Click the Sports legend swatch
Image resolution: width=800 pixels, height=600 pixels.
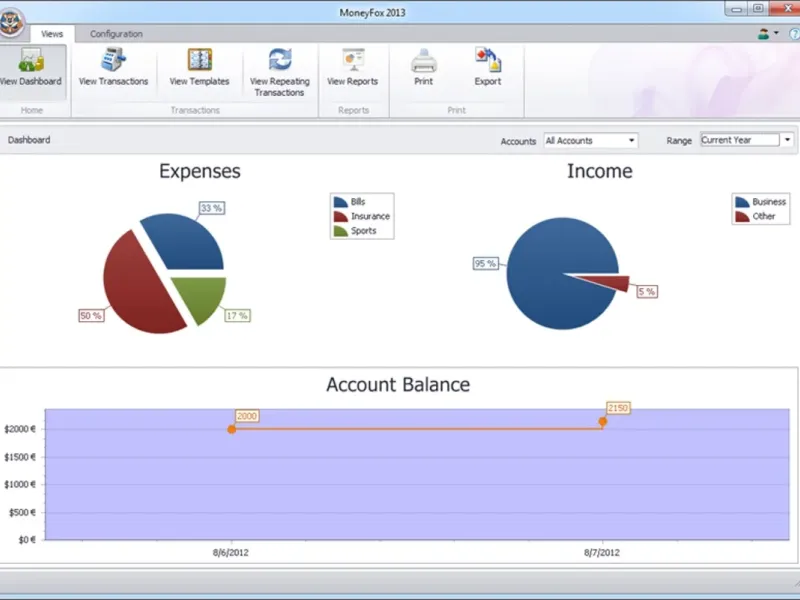(341, 231)
